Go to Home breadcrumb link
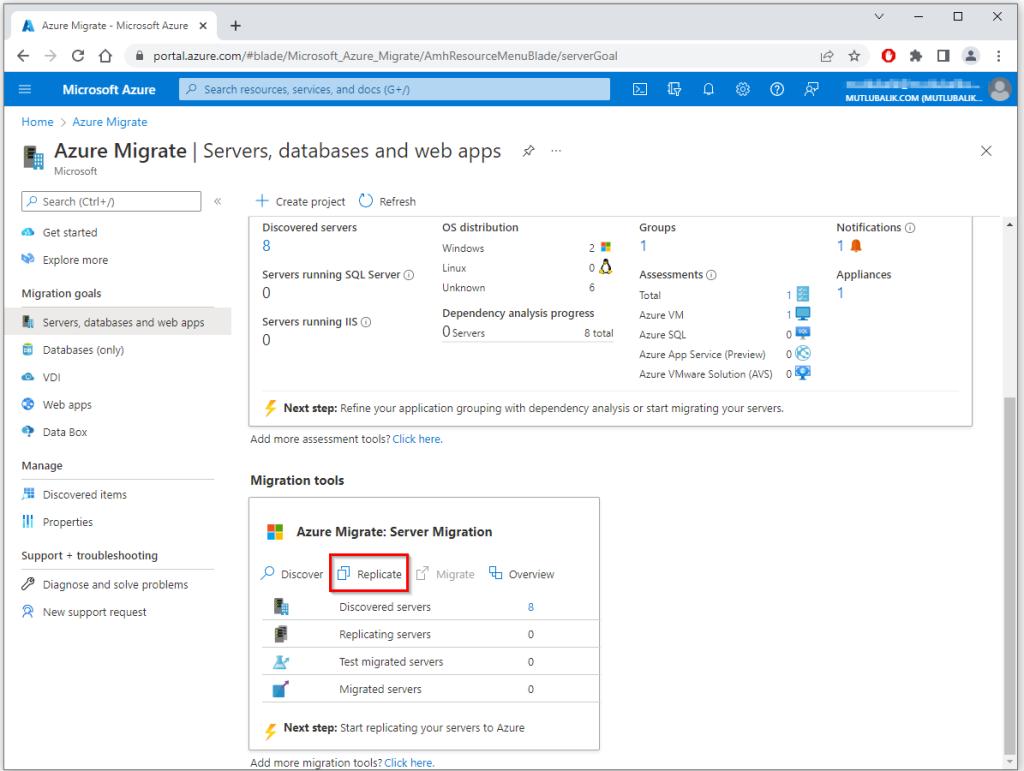The width and height of the screenshot is (1024, 771). pyautogui.click(x=37, y=122)
